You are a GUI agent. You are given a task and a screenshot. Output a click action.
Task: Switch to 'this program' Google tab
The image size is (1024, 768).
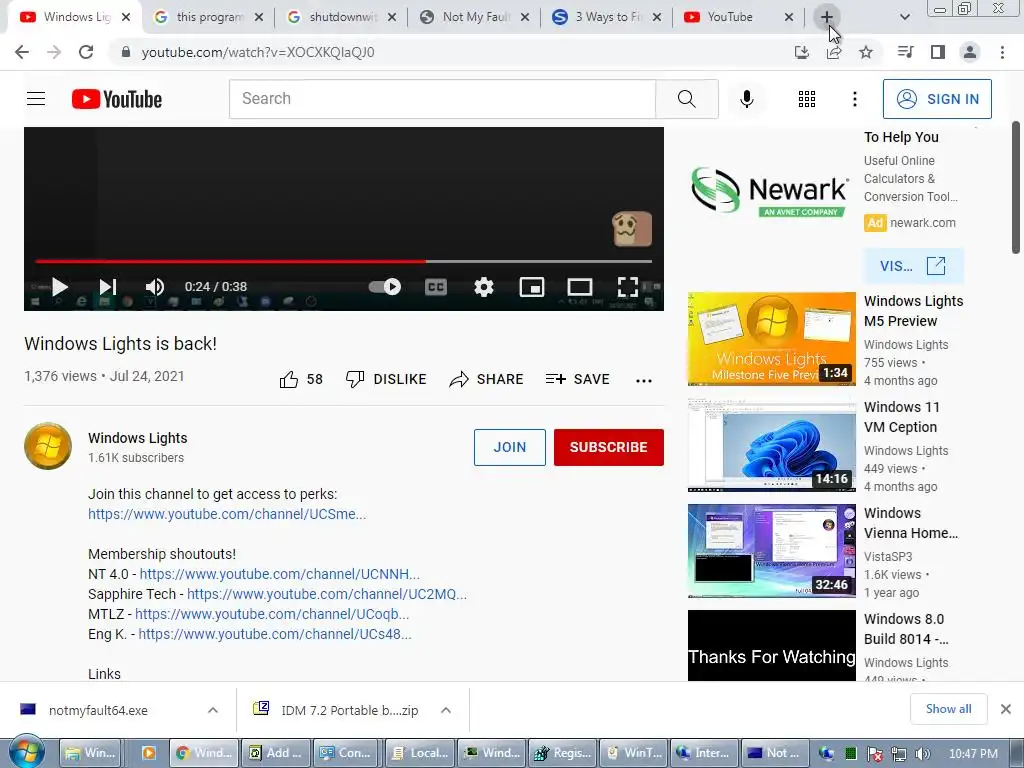tap(210, 17)
